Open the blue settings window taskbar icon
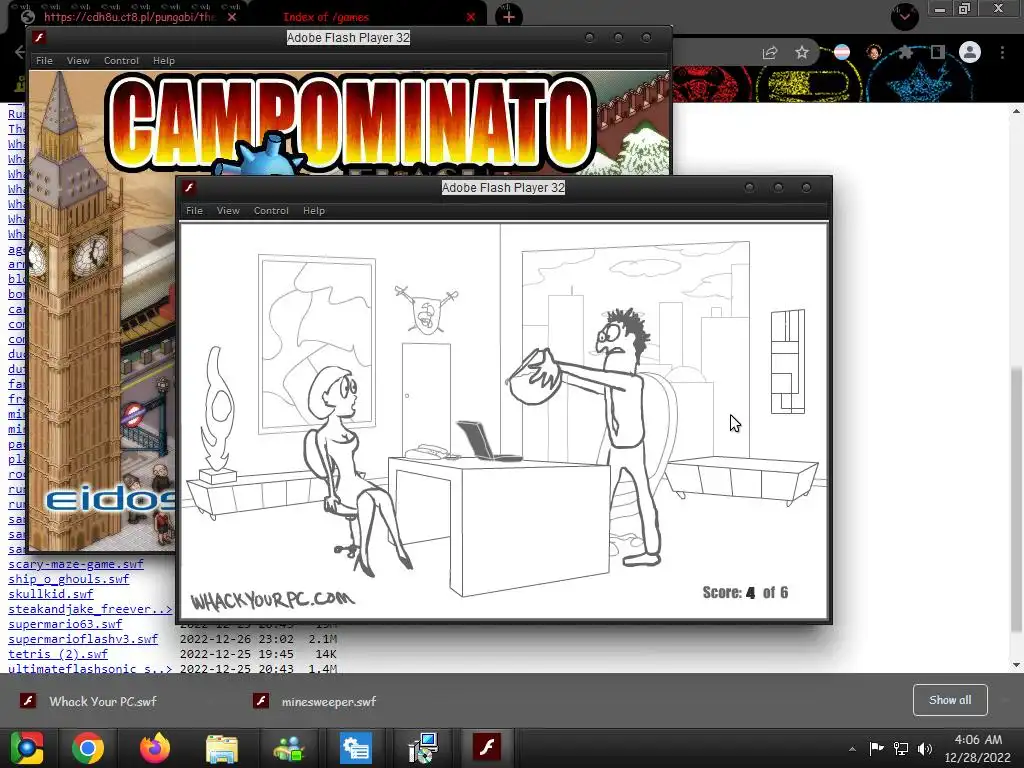Screen dimensions: 1024x768 coord(356,748)
